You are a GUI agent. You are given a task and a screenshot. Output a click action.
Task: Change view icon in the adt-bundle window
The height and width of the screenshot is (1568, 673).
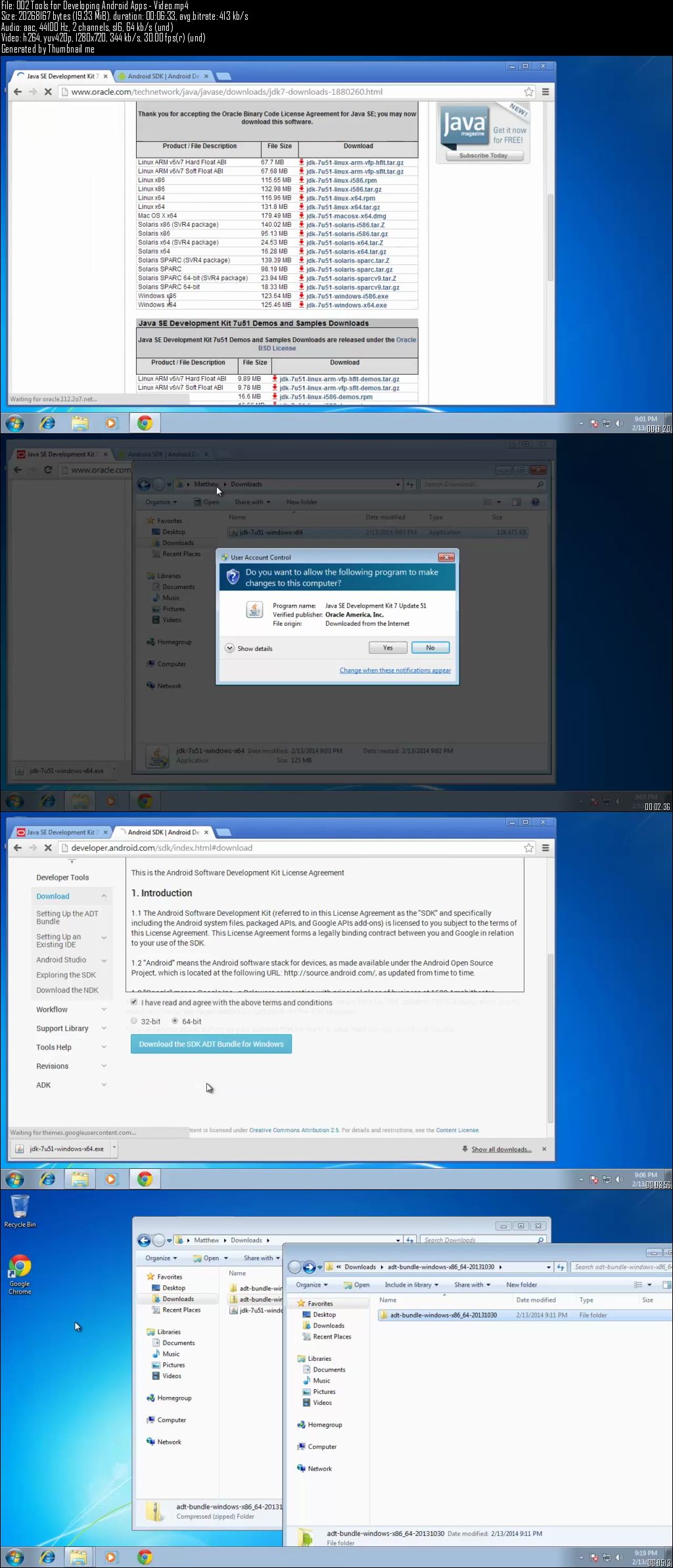[x=638, y=1285]
